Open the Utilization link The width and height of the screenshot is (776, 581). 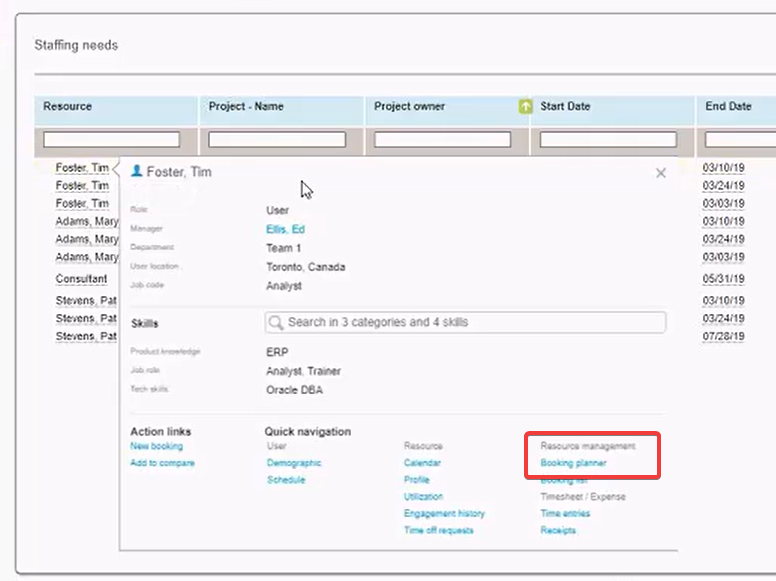(x=423, y=497)
